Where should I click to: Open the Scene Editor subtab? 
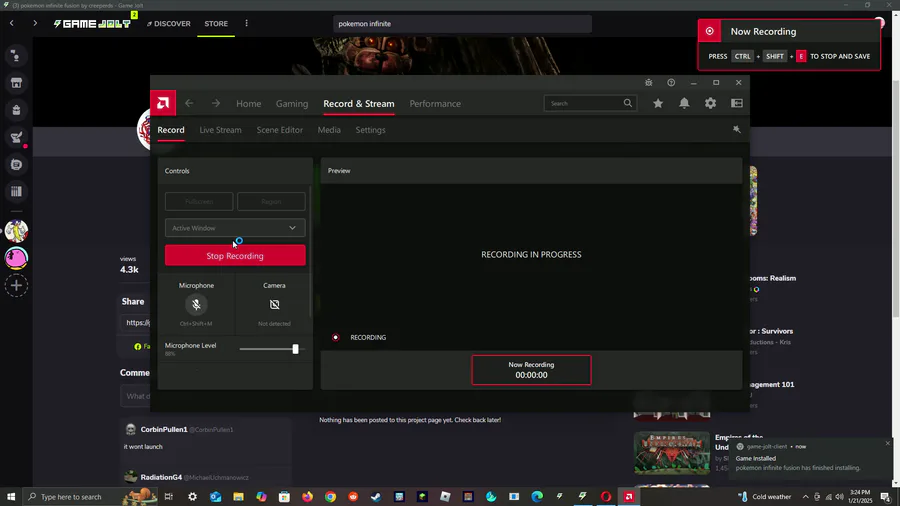point(280,130)
